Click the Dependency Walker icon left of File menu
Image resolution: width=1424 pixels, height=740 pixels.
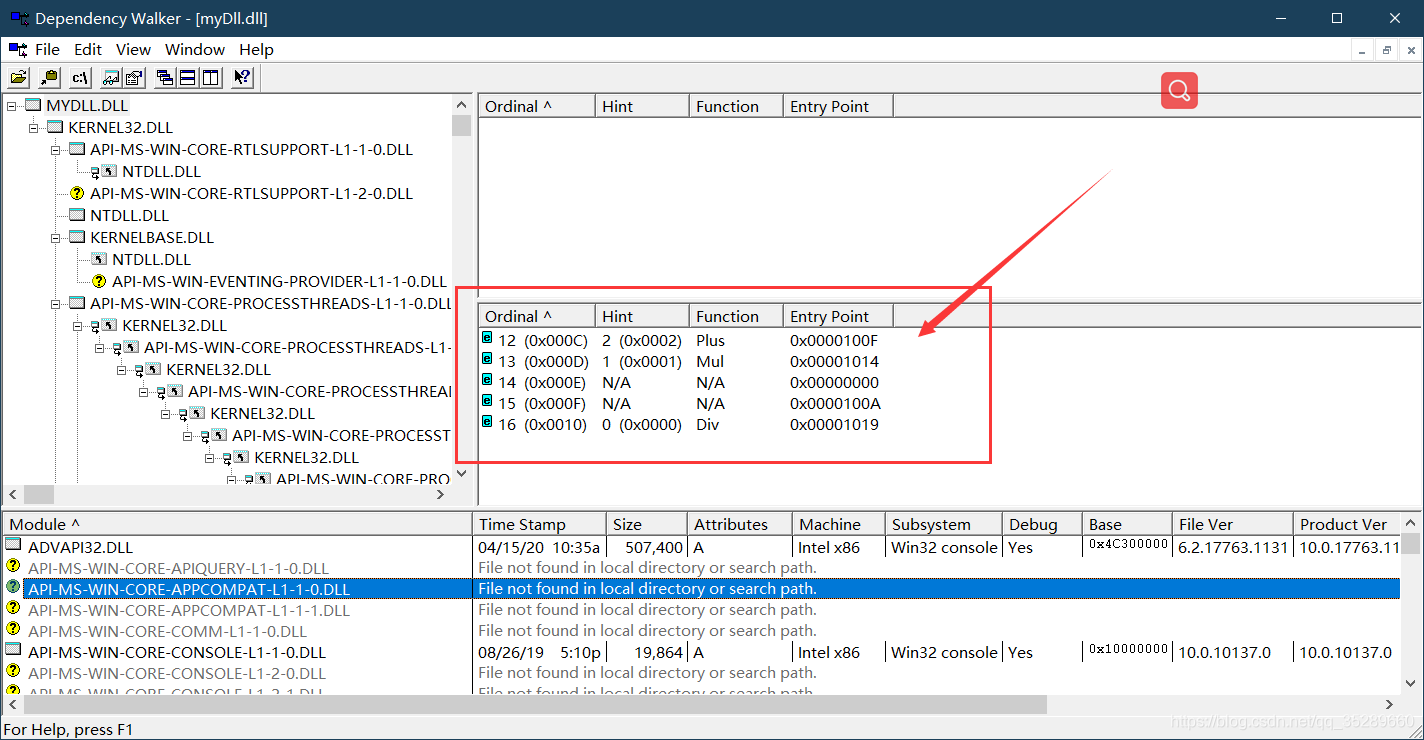[17, 49]
